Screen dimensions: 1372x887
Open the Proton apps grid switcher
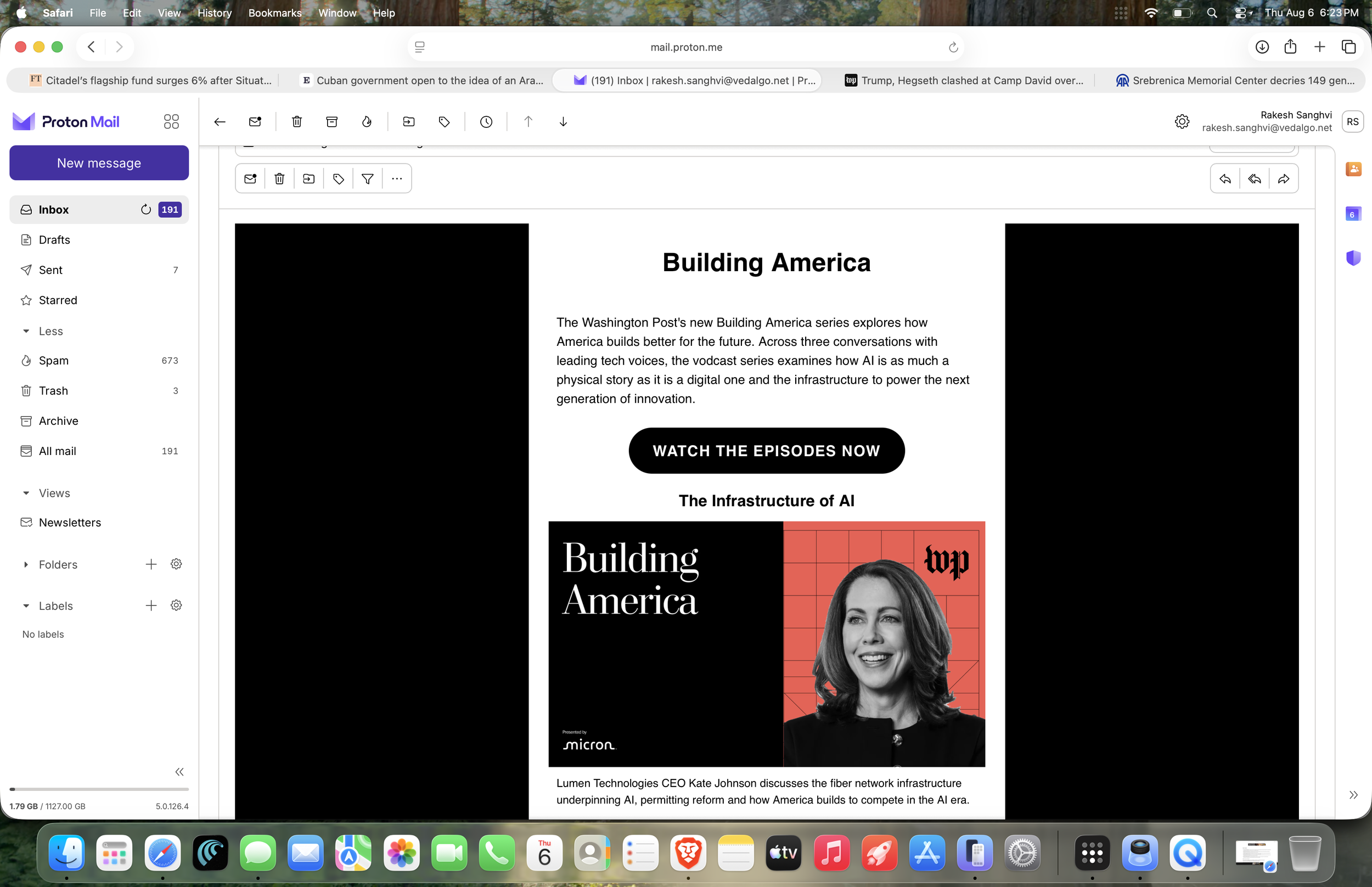tap(171, 121)
